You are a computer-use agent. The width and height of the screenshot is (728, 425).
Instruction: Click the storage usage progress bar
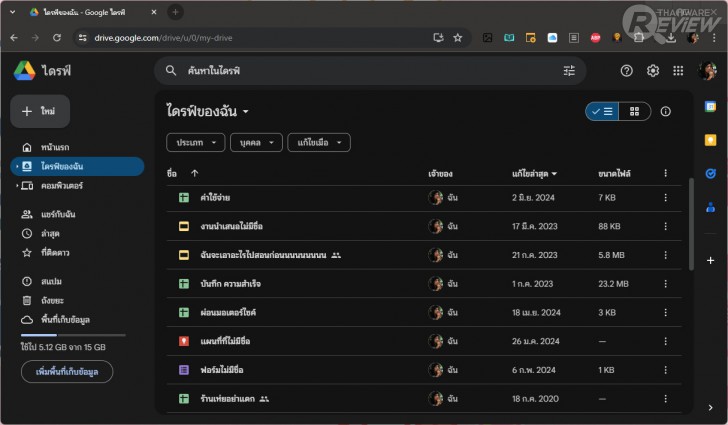[73, 335]
